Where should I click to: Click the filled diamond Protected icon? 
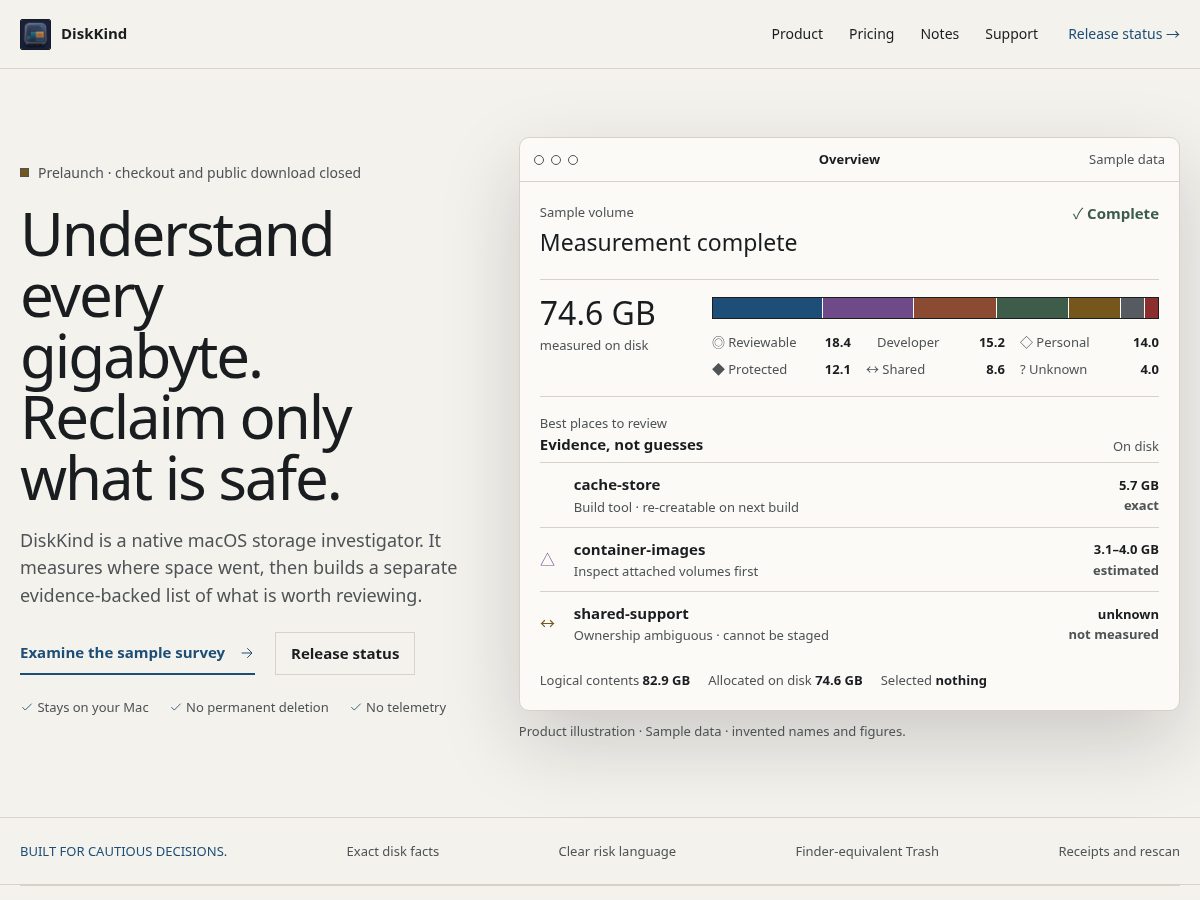[718, 369]
